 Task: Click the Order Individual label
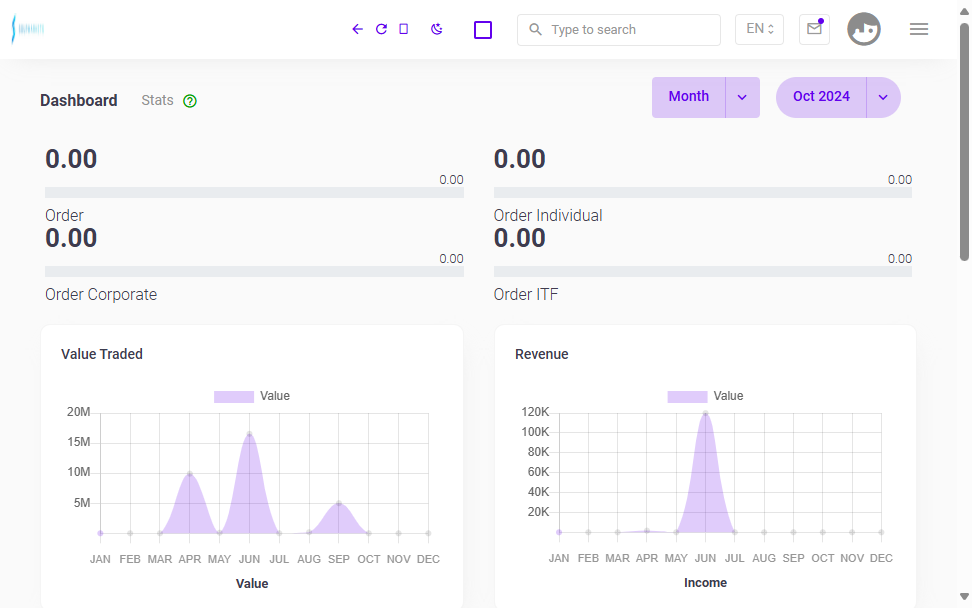coord(548,215)
